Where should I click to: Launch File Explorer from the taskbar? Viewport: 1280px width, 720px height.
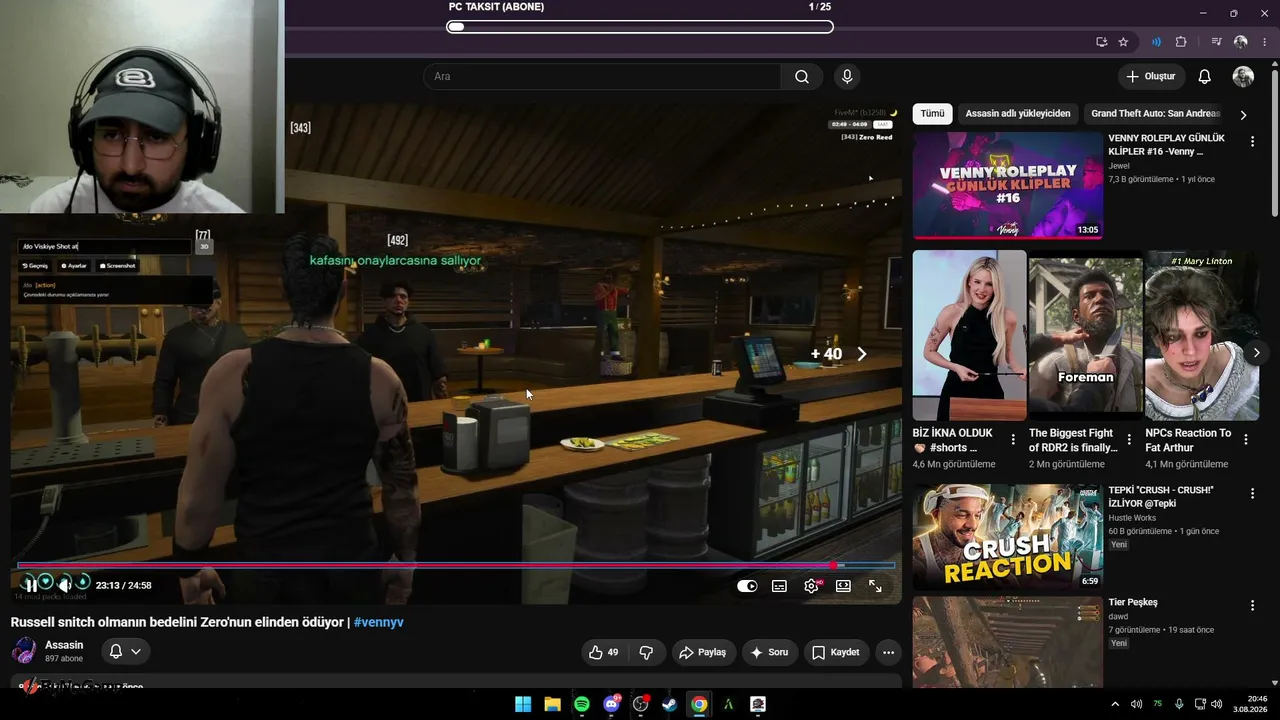552,704
